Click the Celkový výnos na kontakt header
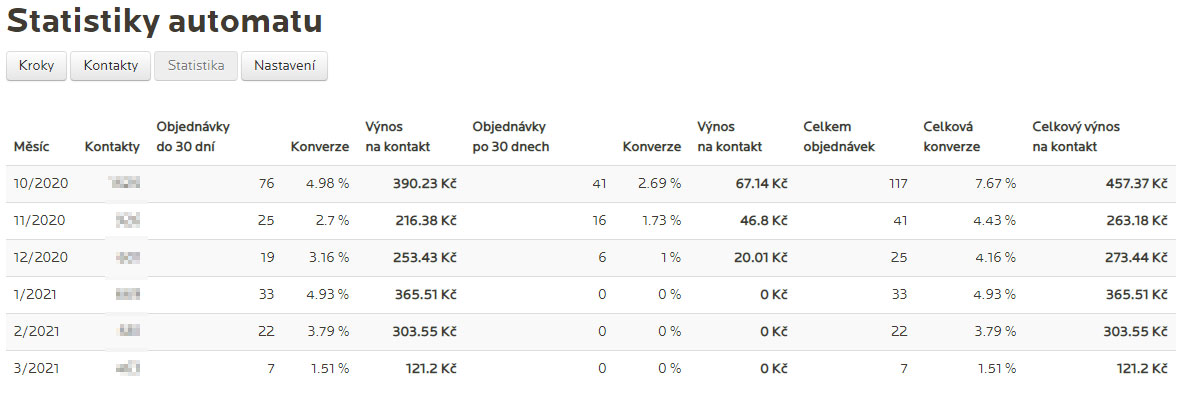Screen dimensions: 1186x396 tap(1076, 137)
